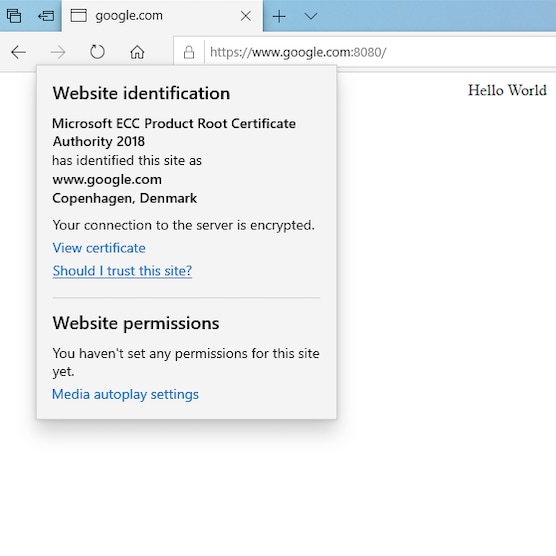Image resolution: width=556 pixels, height=556 pixels.
Task: Set these tabs aside
Action: (x=46, y=16)
